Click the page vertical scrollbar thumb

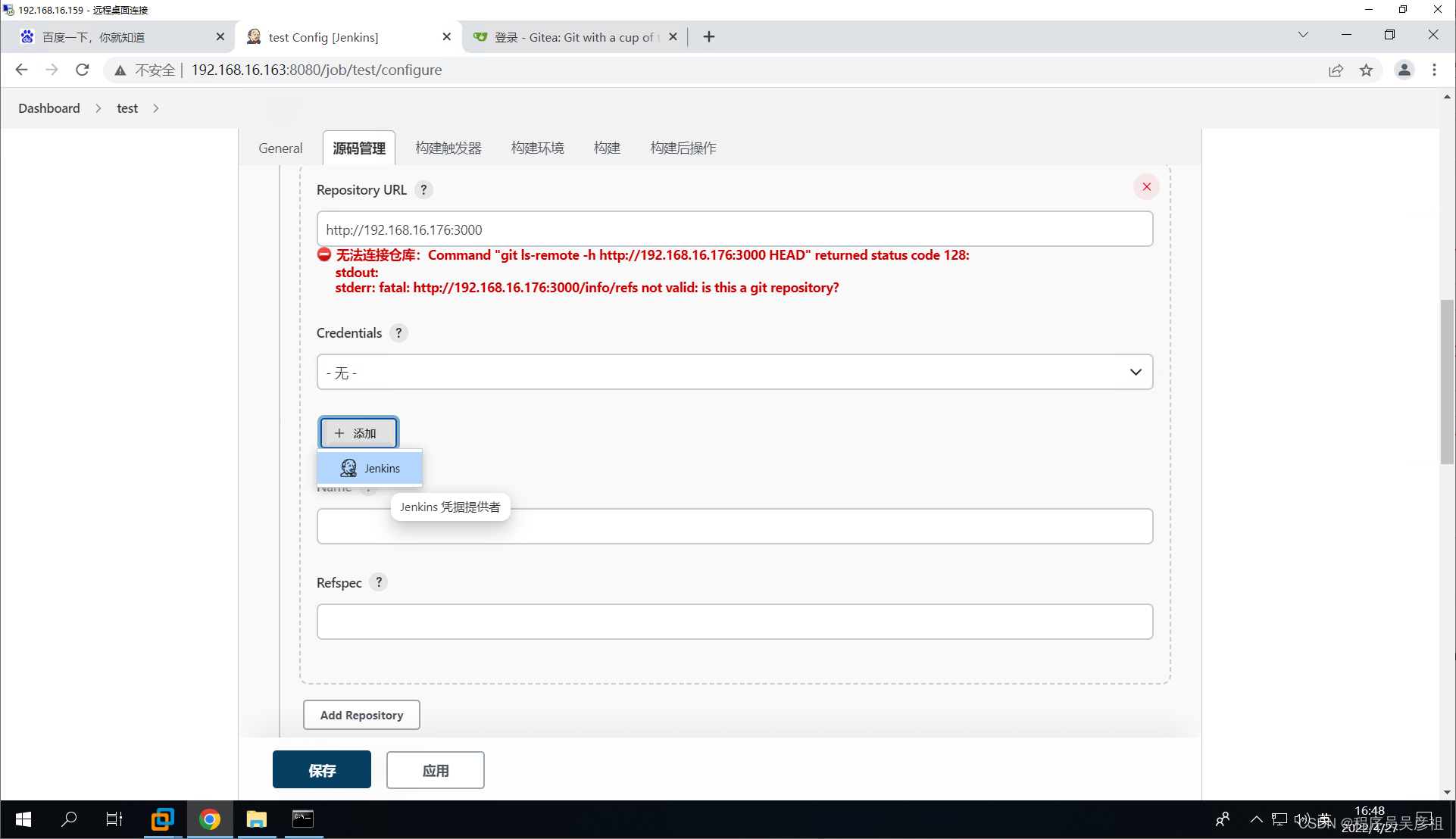pyautogui.click(x=1447, y=382)
